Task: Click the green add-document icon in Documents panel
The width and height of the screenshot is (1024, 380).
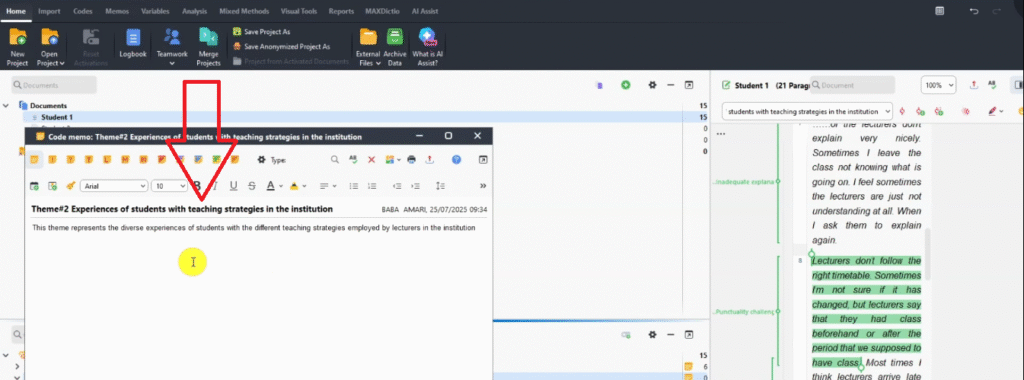Action: pyautogui.click(x=626, y=85)
